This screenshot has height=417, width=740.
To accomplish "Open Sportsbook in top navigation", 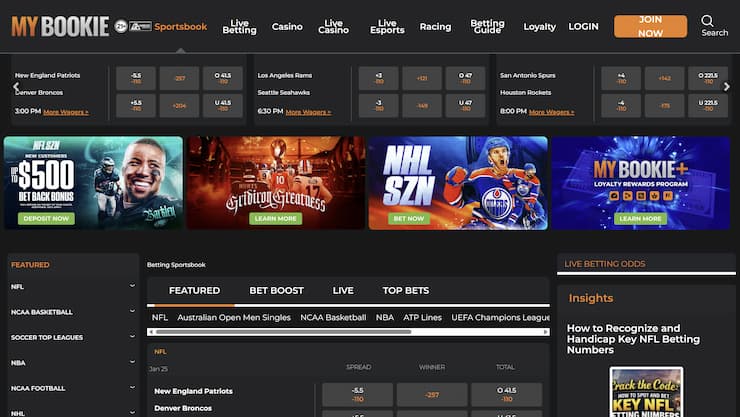I will click(181, 26).
